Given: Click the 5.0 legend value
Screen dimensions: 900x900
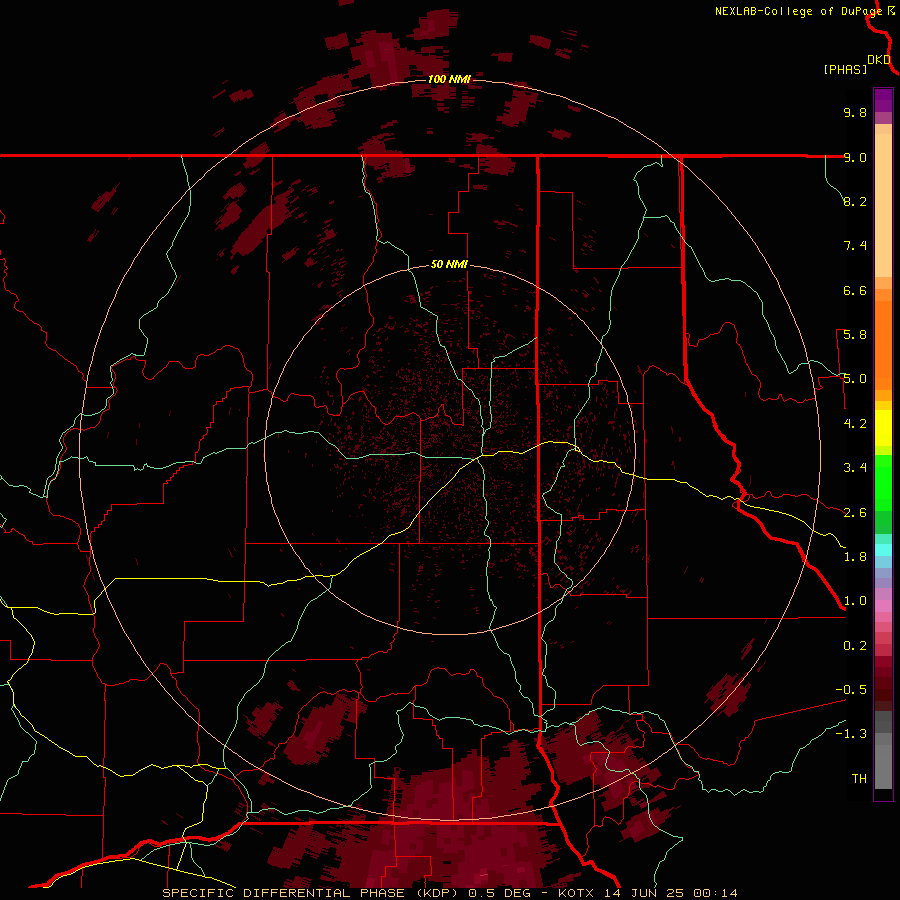Looking at the screenshot, I should click(x=855, y=379).
